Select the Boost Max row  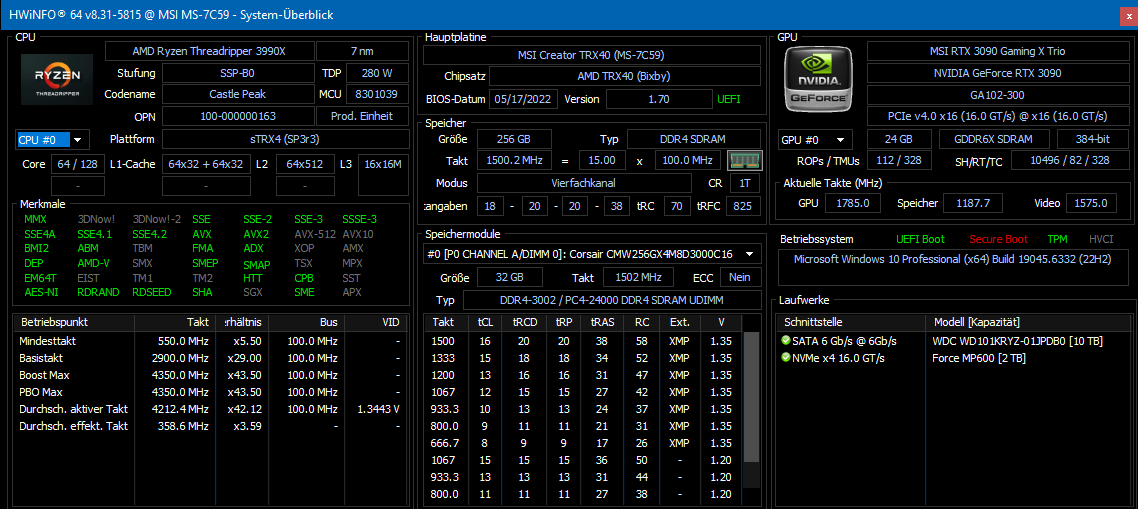point(210,375)
